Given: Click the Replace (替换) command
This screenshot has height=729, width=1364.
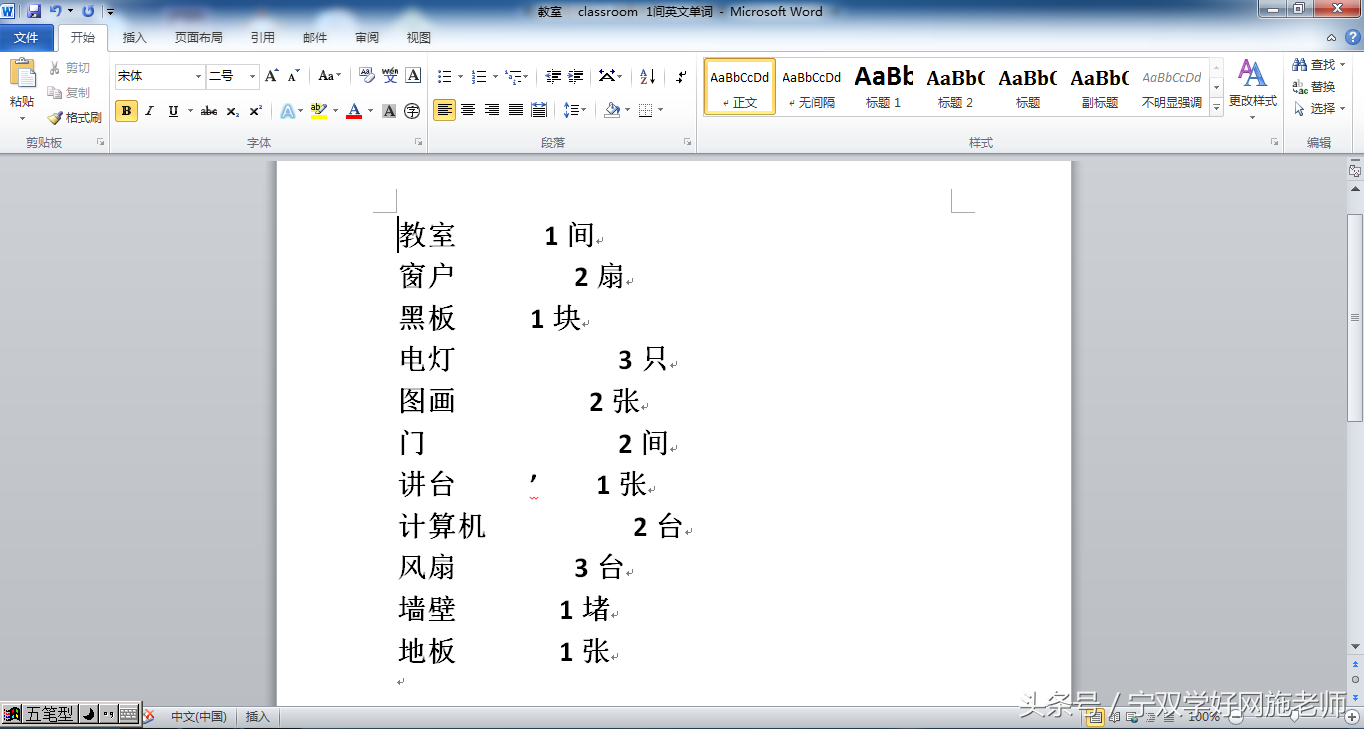Looking at the screenshot, I should pyautogui.click(x=1313, y=87).
